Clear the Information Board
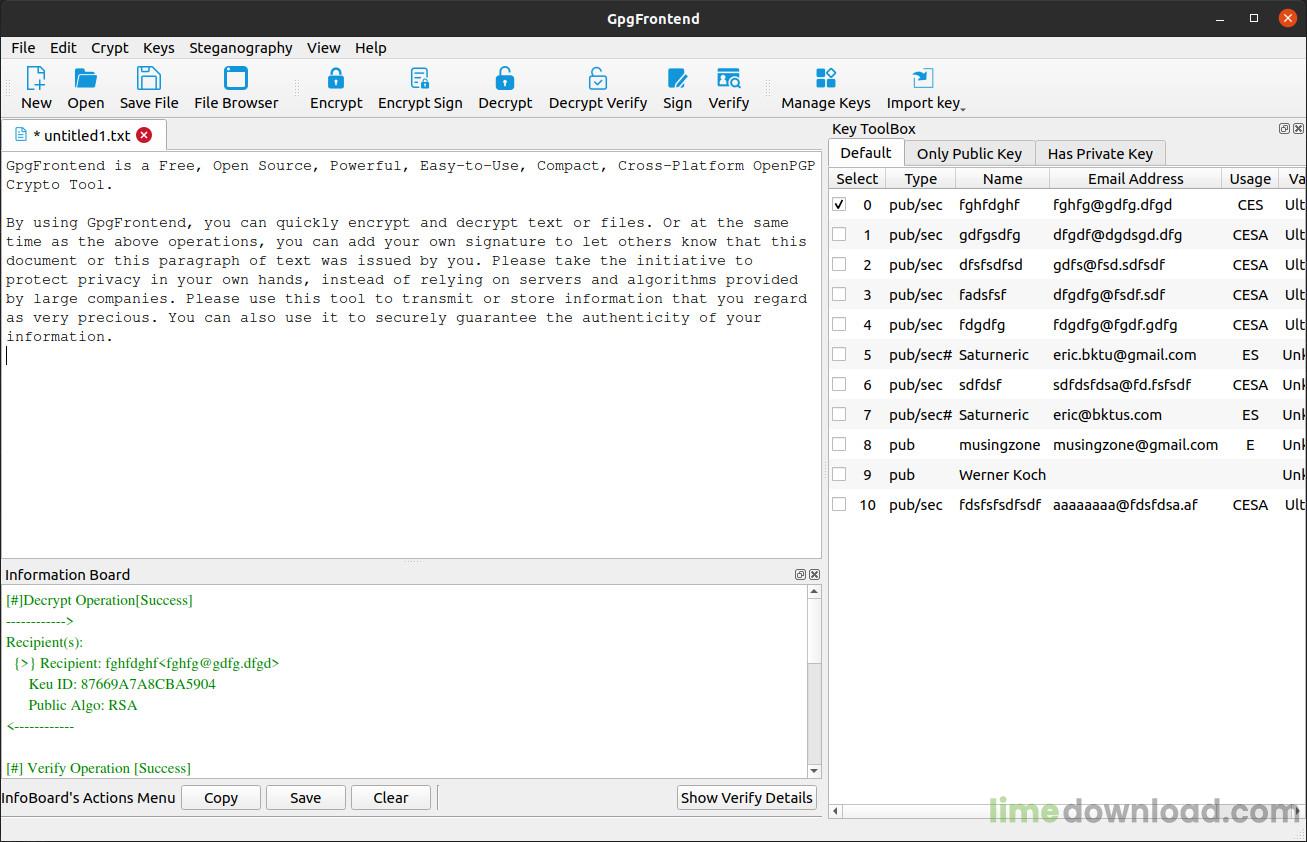 pos(391,797)
